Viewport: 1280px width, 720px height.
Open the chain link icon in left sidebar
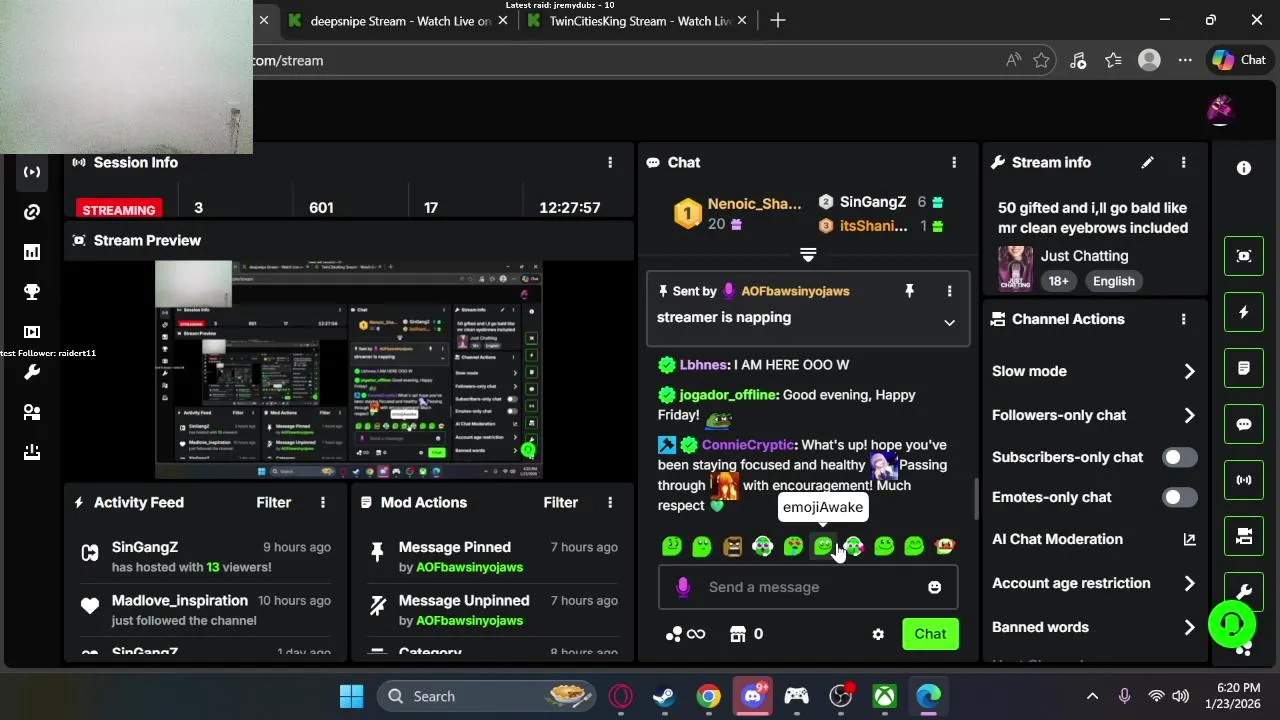[x=32, y=212]
